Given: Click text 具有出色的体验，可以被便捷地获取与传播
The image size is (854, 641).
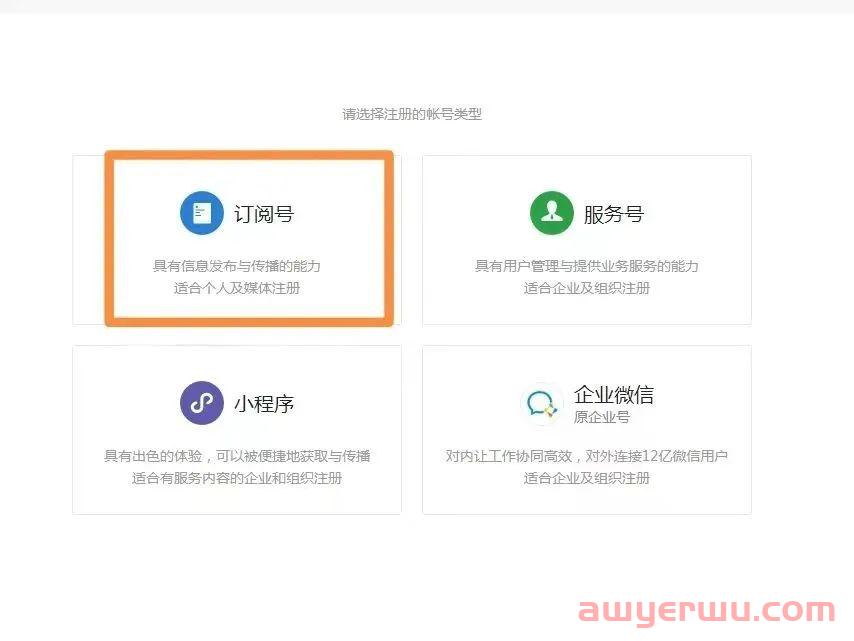Looking at the screenshot, I should click(x=237, y=456).
